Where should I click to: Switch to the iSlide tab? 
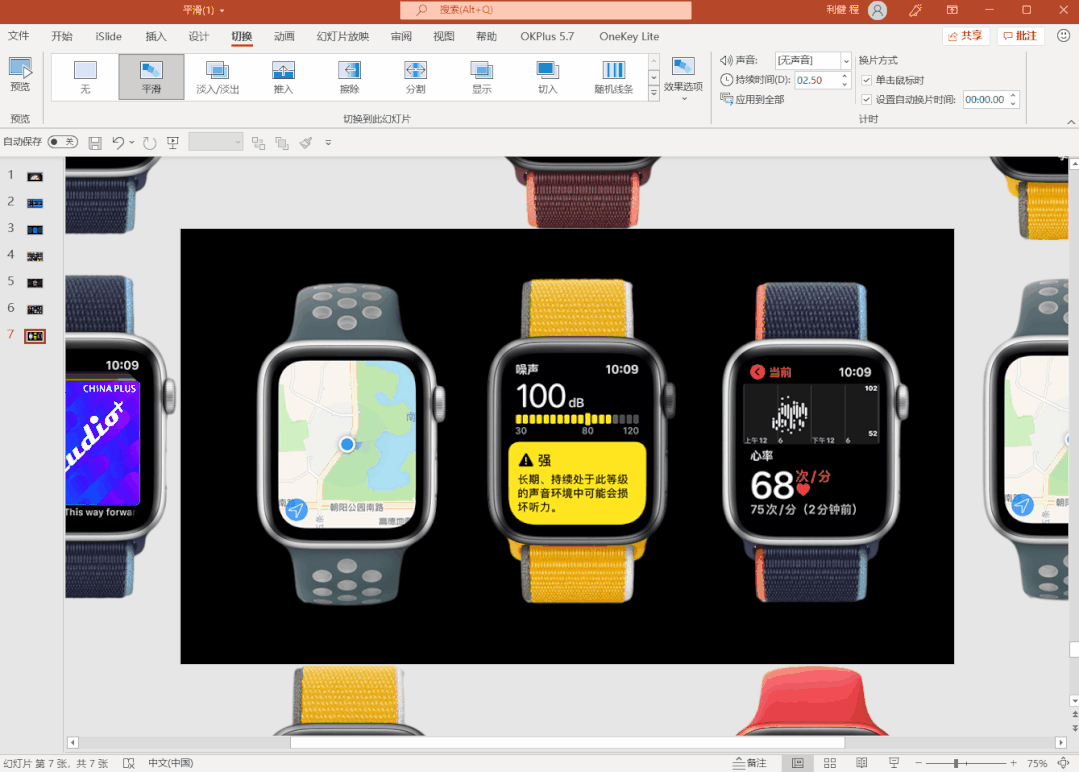109,36
